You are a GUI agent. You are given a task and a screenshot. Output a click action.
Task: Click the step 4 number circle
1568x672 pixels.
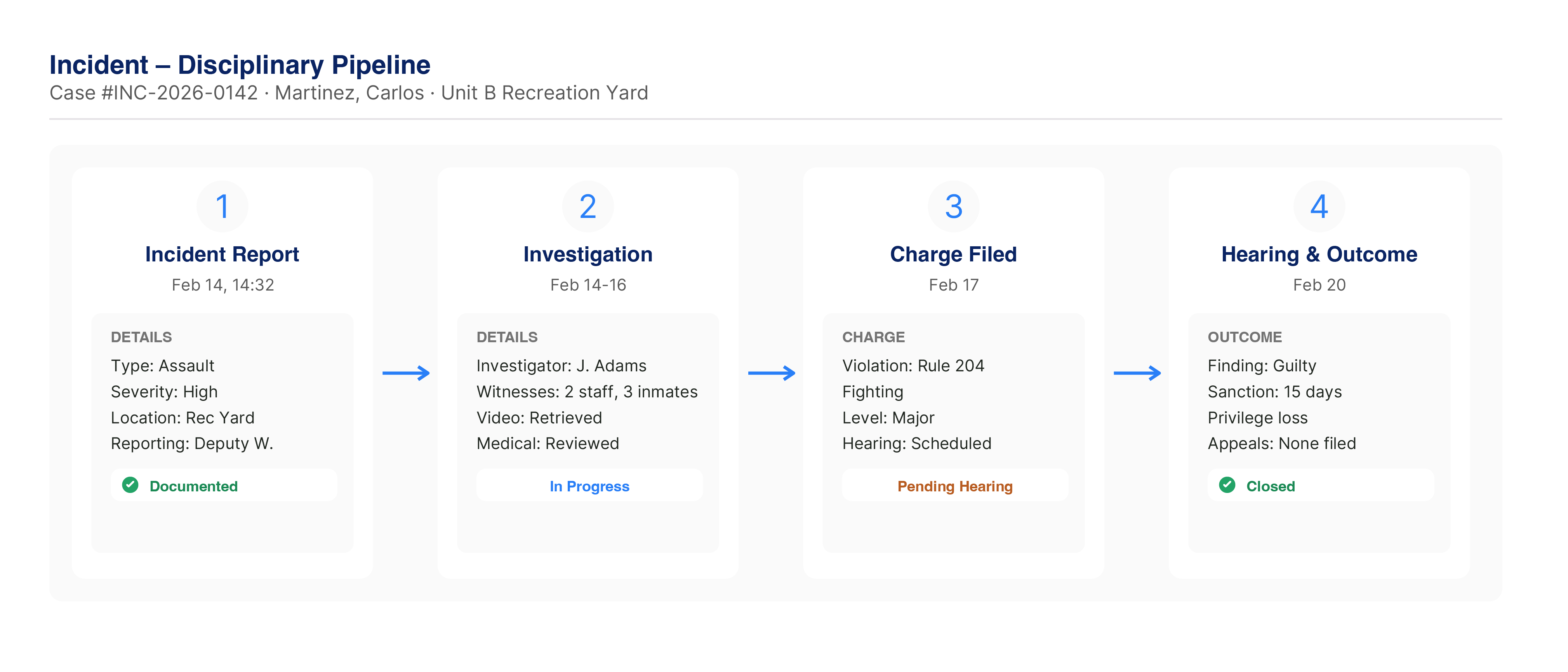click(1319, 206)
